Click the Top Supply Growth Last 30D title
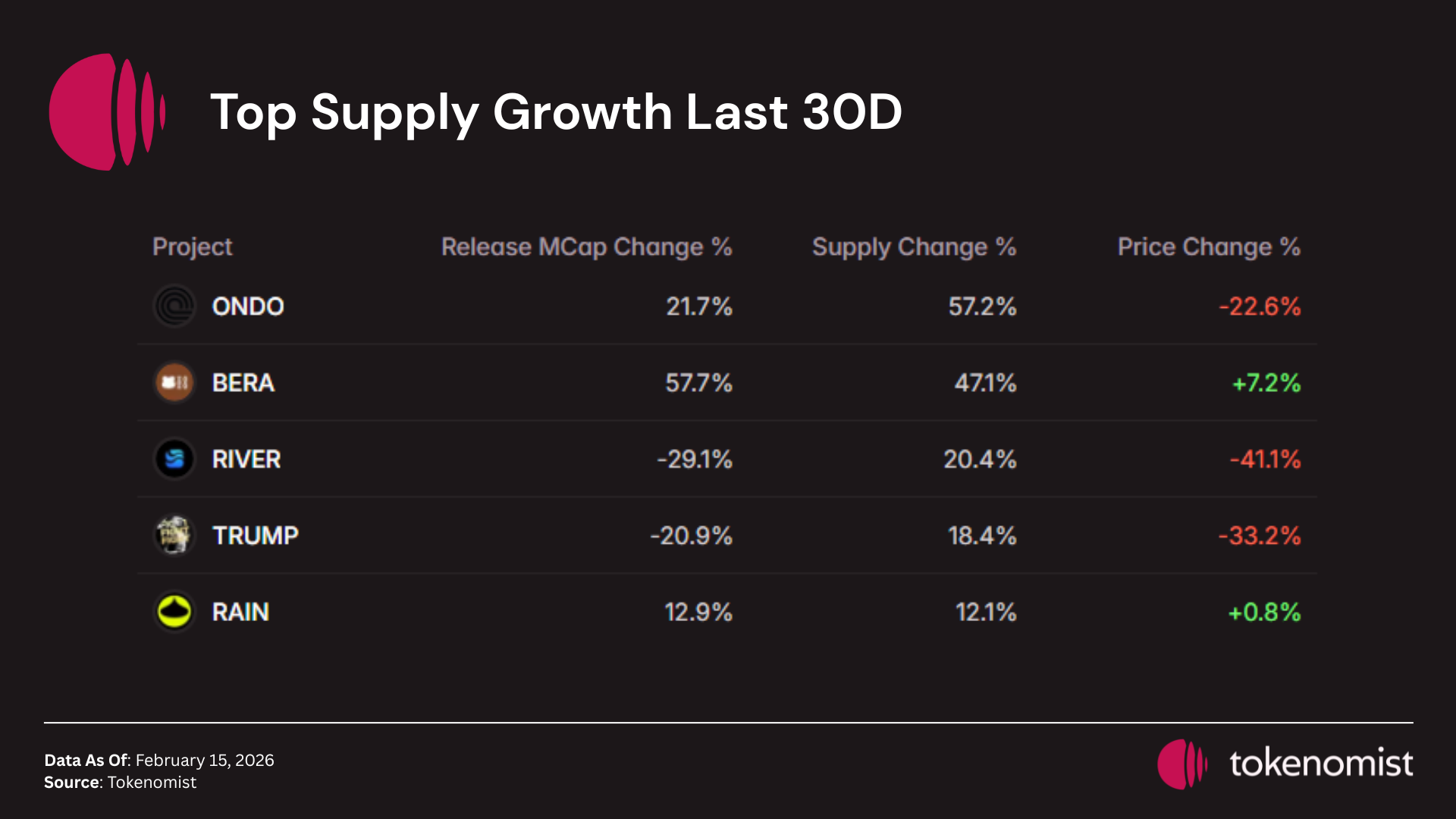 tap(556, 112)
